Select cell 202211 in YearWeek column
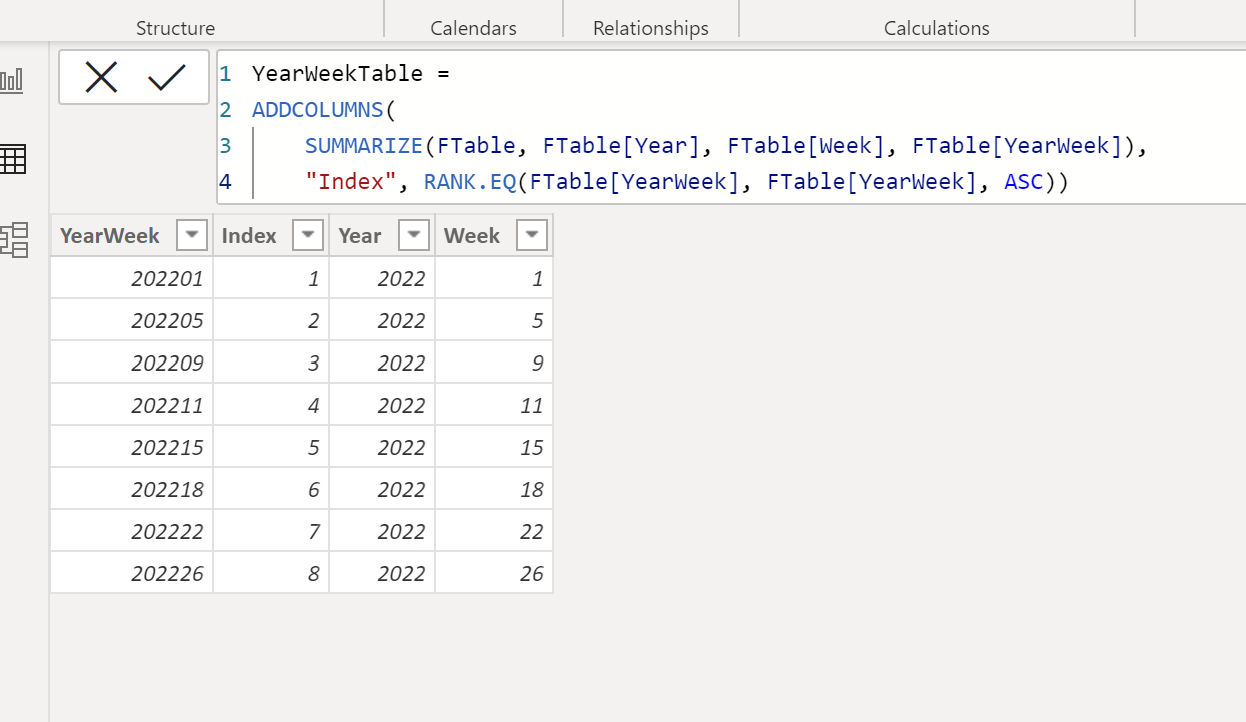The image size is (1246, 722). coord(132,404)
